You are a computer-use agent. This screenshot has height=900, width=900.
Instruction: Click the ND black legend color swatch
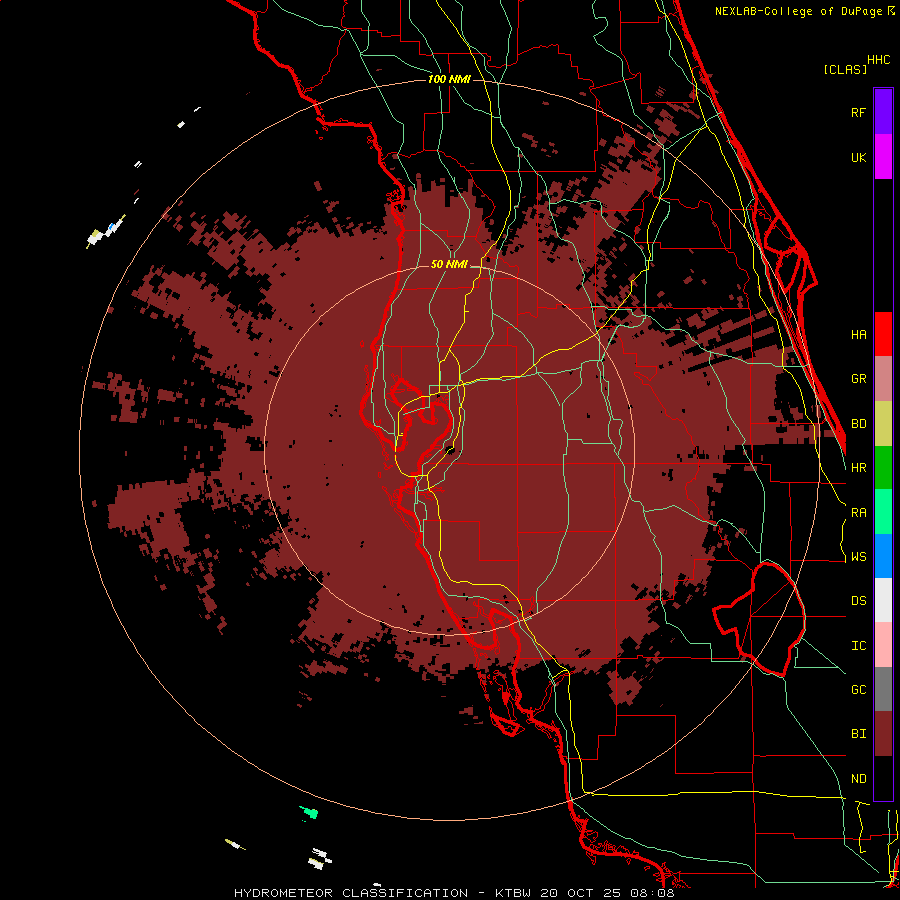click(883, 778)
